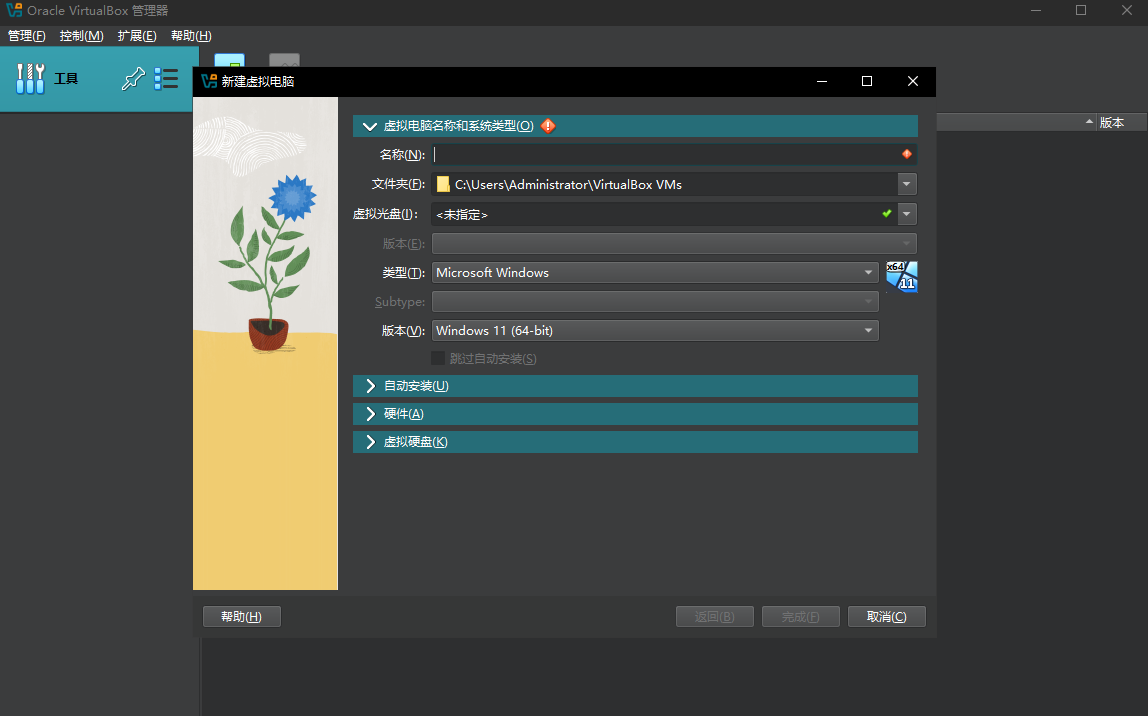Click the 完成(F) finish button

point(800,616)
